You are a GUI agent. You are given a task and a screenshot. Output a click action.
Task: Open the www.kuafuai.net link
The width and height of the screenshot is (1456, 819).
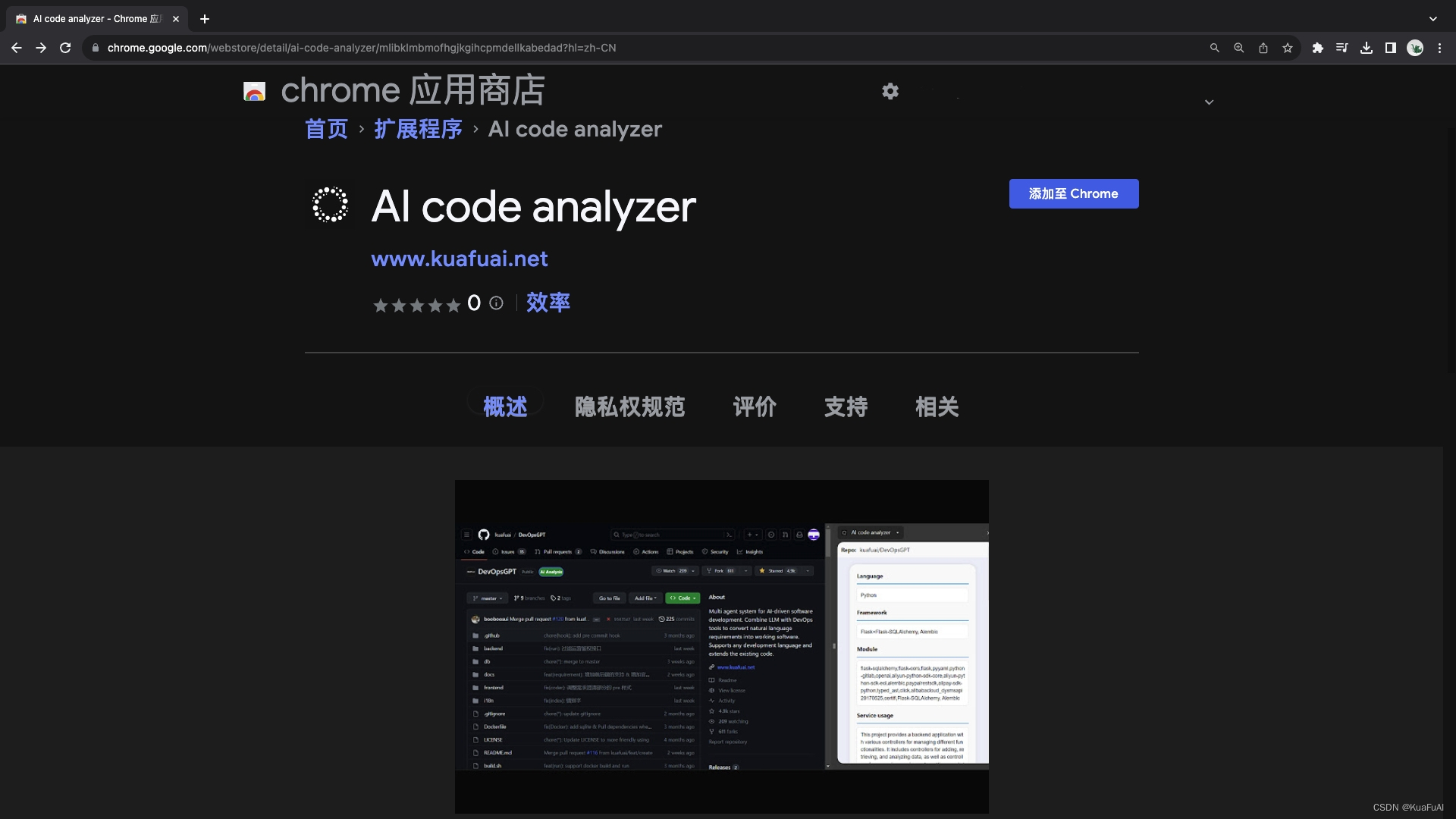[459, 259]
